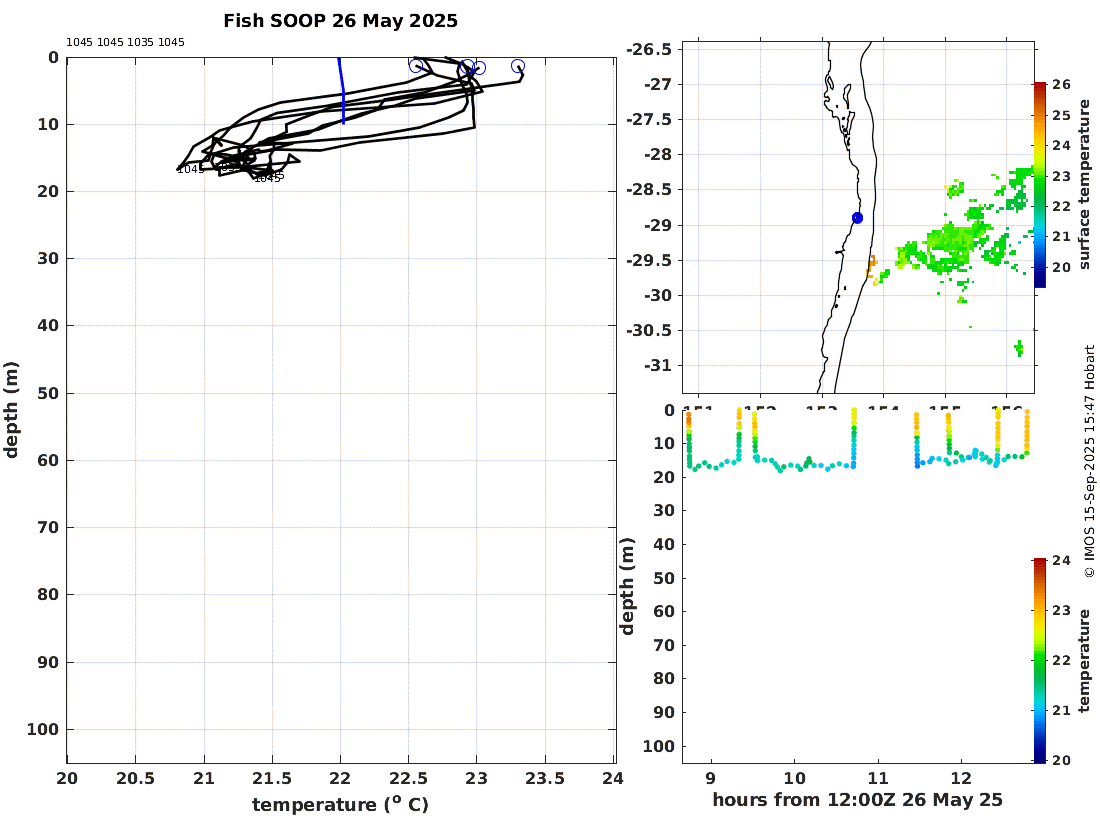Click the '22.5' tick on the temperature axis
Viewport: 1100px width, 820px height.
pos(408,778)
